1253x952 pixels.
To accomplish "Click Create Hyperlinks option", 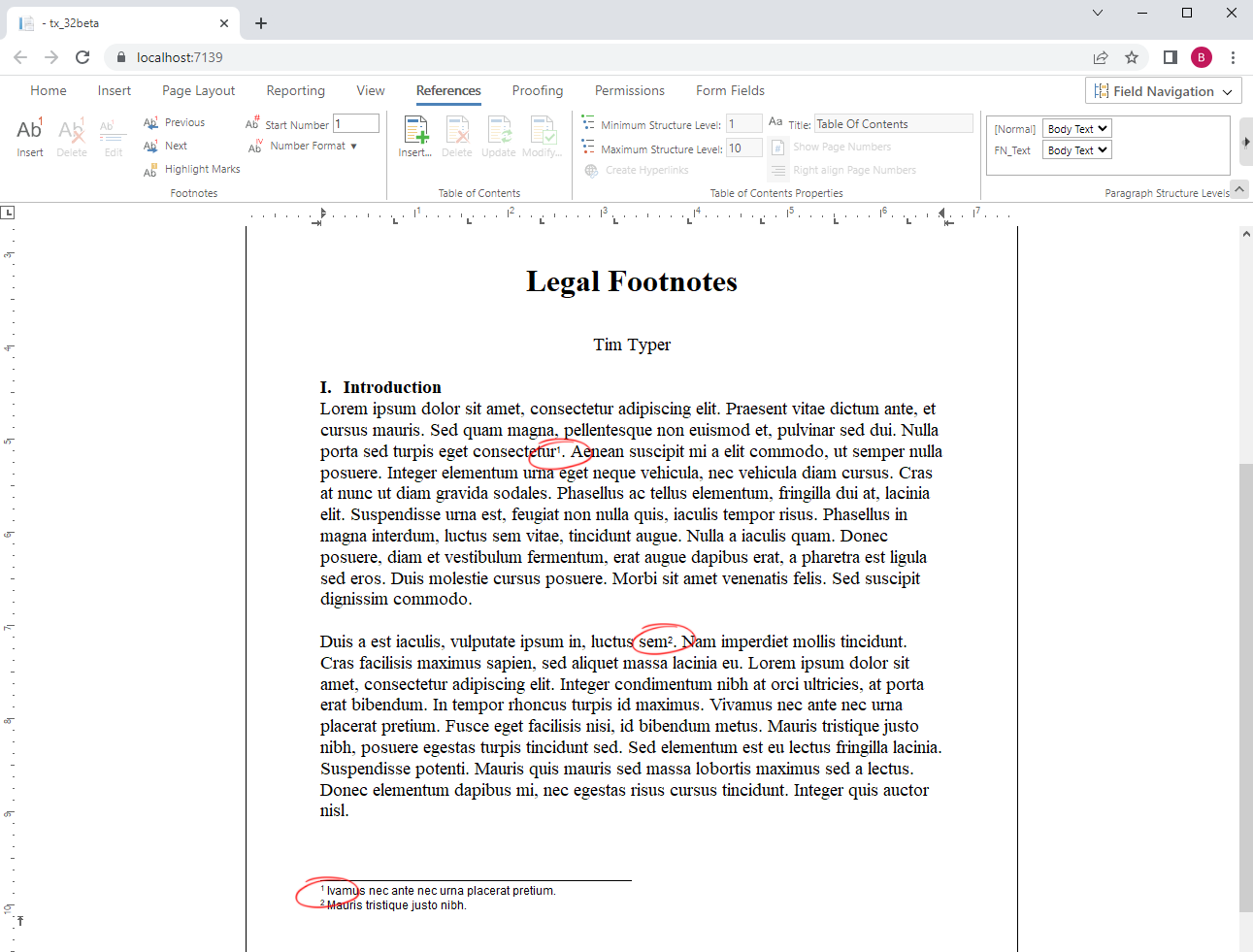I will (x=637, y=170).
